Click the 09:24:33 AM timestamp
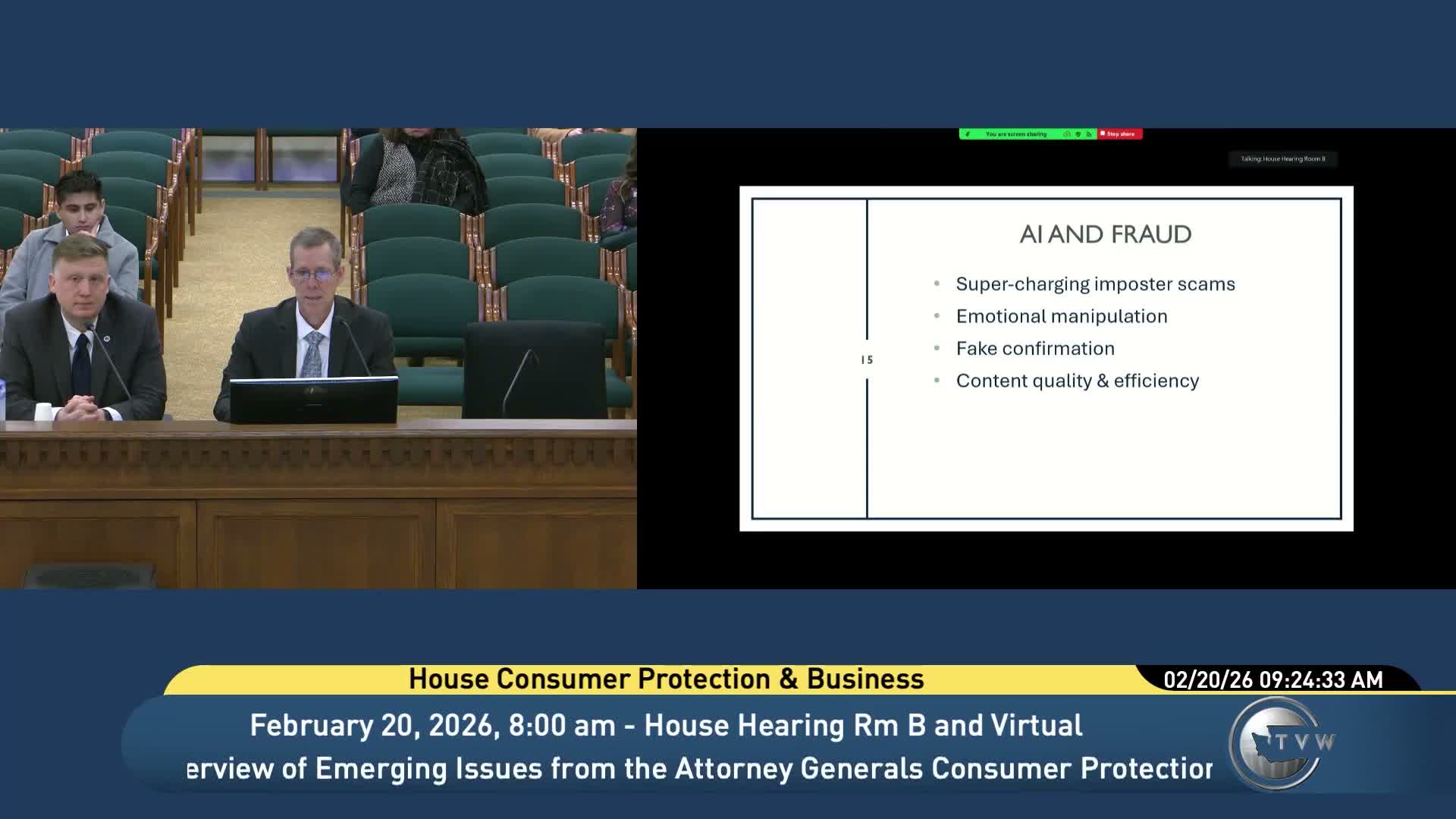 click(x=1321, y=679)
